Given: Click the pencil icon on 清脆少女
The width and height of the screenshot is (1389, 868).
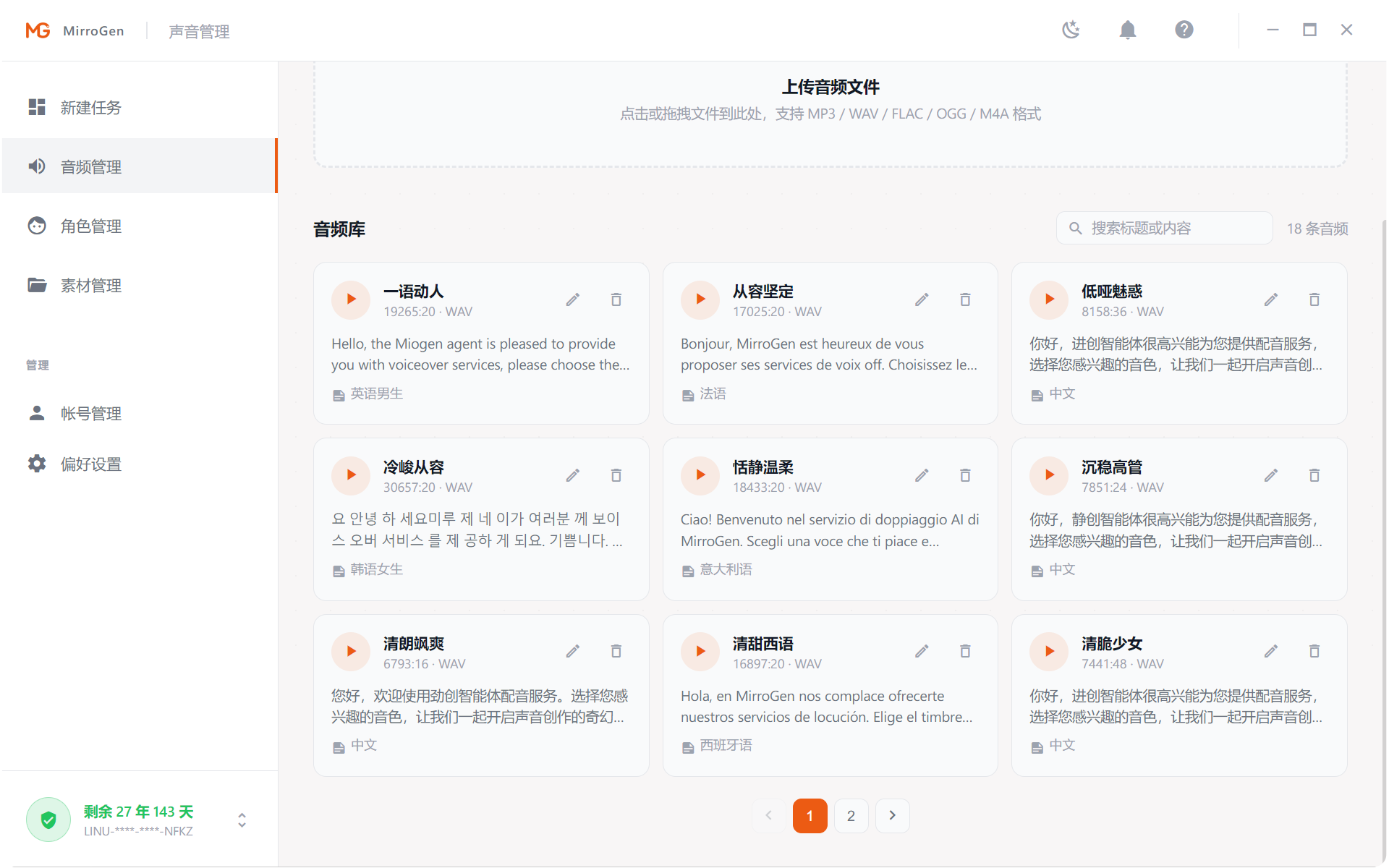Looking at the screenshot, I should pyautogui.click(x=1270, y=652).
